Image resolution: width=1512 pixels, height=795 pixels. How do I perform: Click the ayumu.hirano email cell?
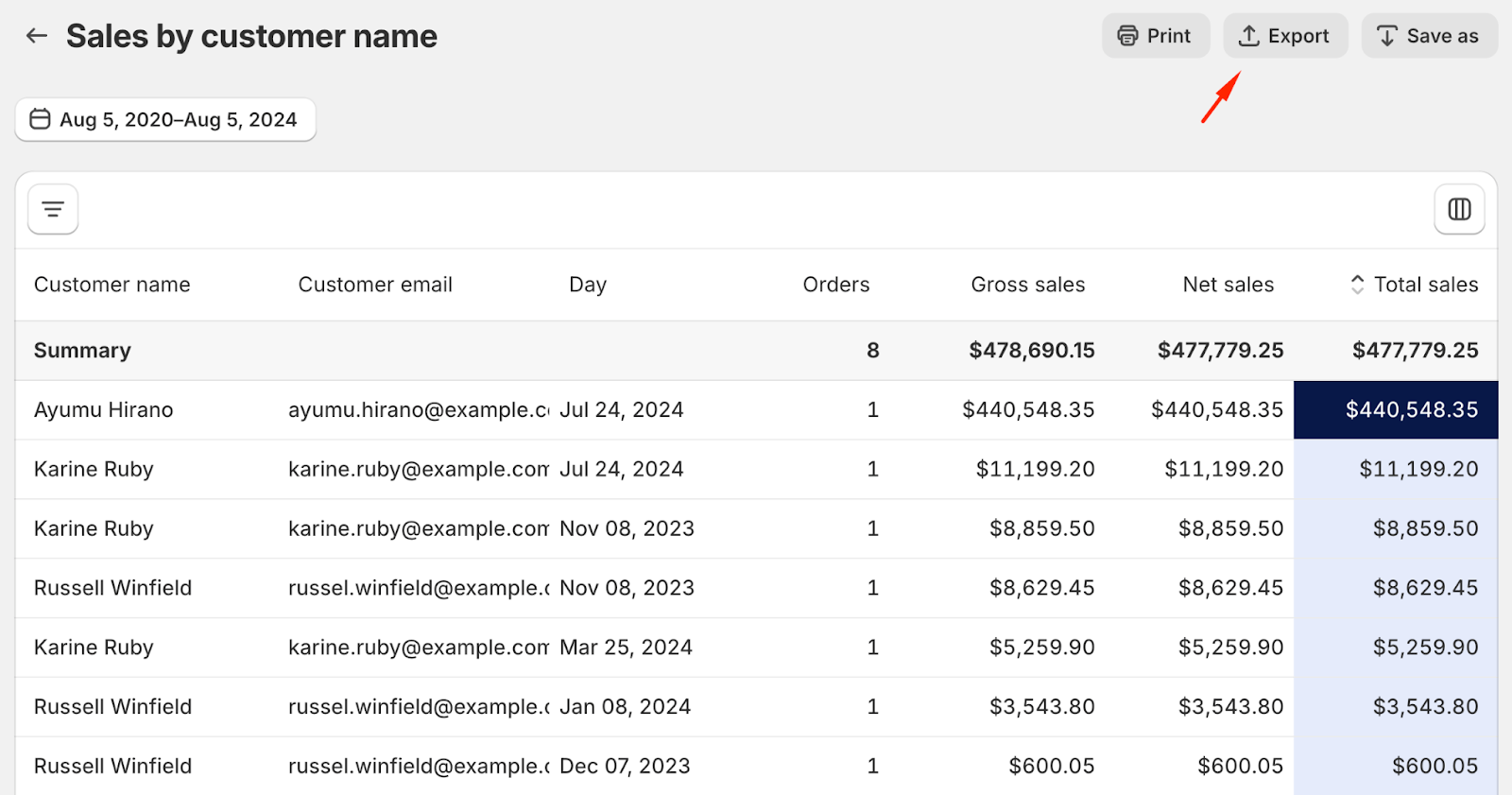[x=418, y=410]
